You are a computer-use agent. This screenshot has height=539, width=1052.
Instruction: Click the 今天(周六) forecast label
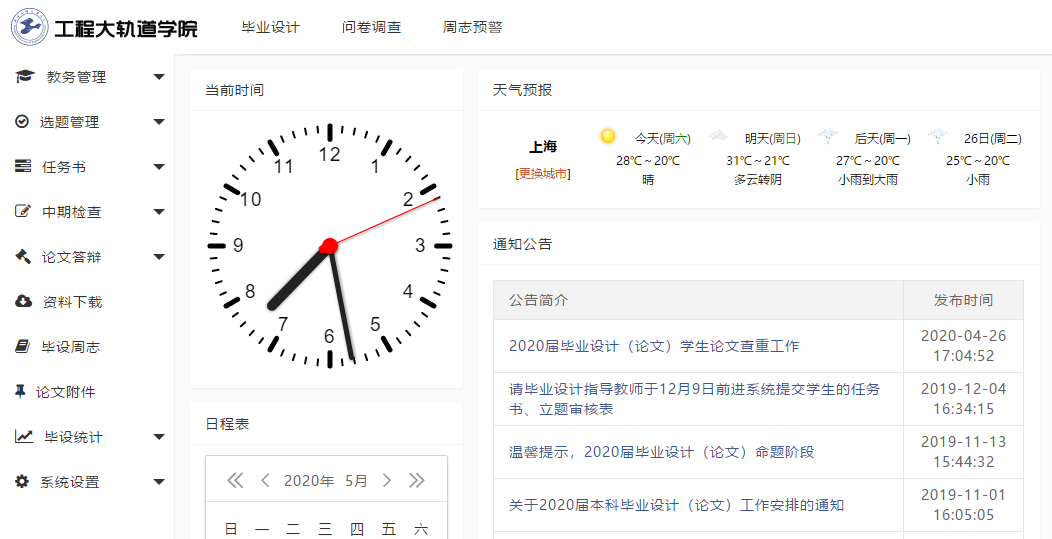click(x=663, y=139)
